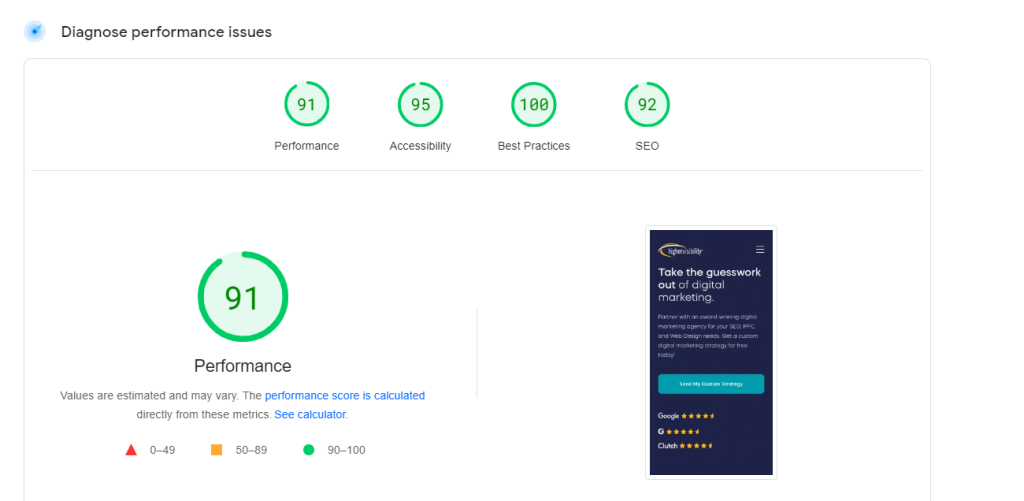Select the Best Practices gauge showing 100
The image size is (1024, 501).
[x=534, y=104]
